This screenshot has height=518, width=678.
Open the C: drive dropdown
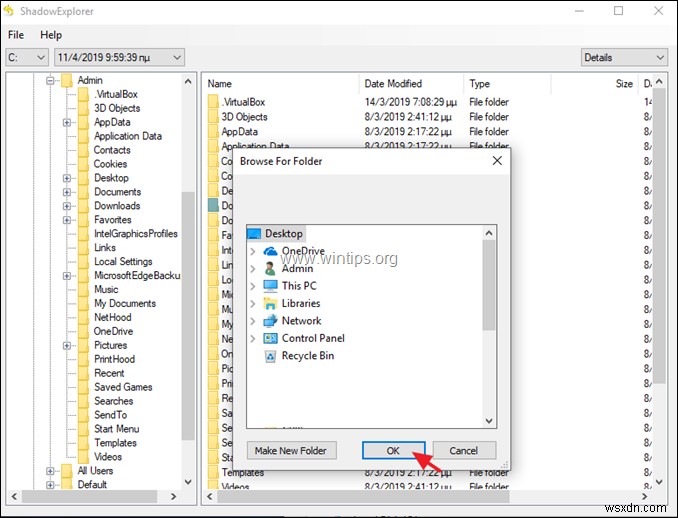tap(27, 57)
